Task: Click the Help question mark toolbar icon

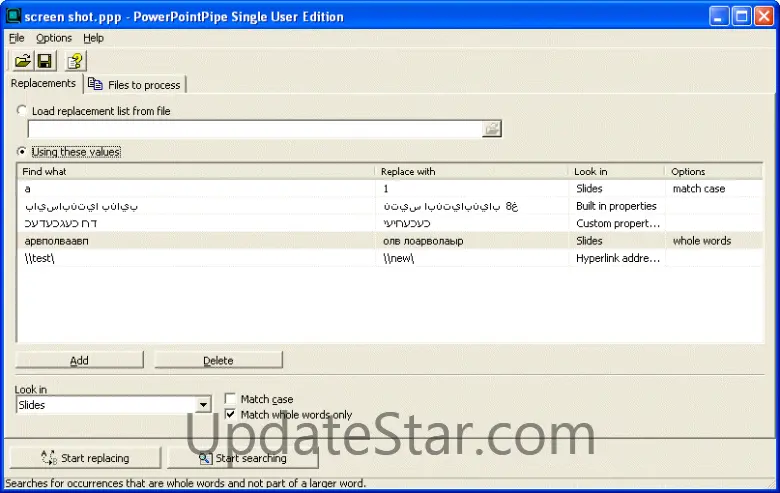Action: tap(76, 61)
